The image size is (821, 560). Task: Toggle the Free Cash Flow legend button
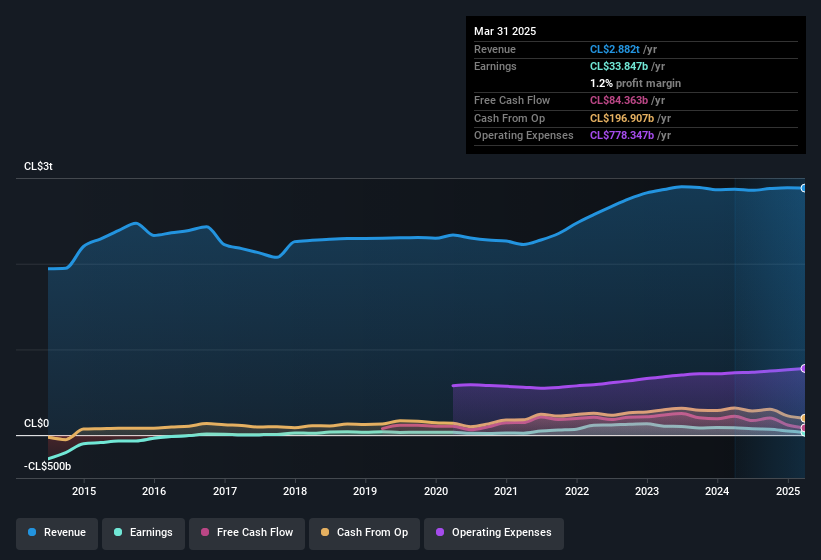[247, 533]
